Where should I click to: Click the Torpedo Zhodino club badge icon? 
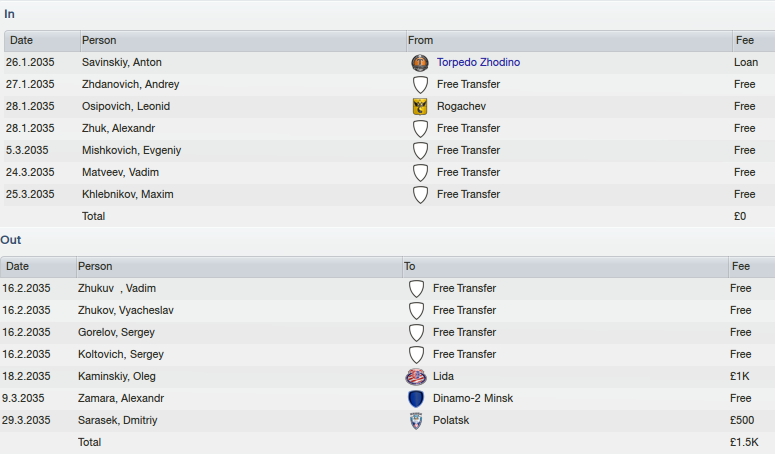pyautogui.click(x=420, y=63)
